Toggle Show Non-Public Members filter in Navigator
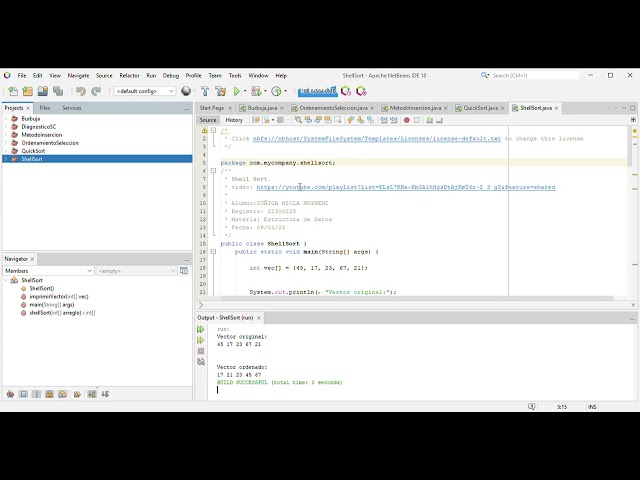Image resolution: width=640 pixels, height=480 pixels. tap(49, 394)
